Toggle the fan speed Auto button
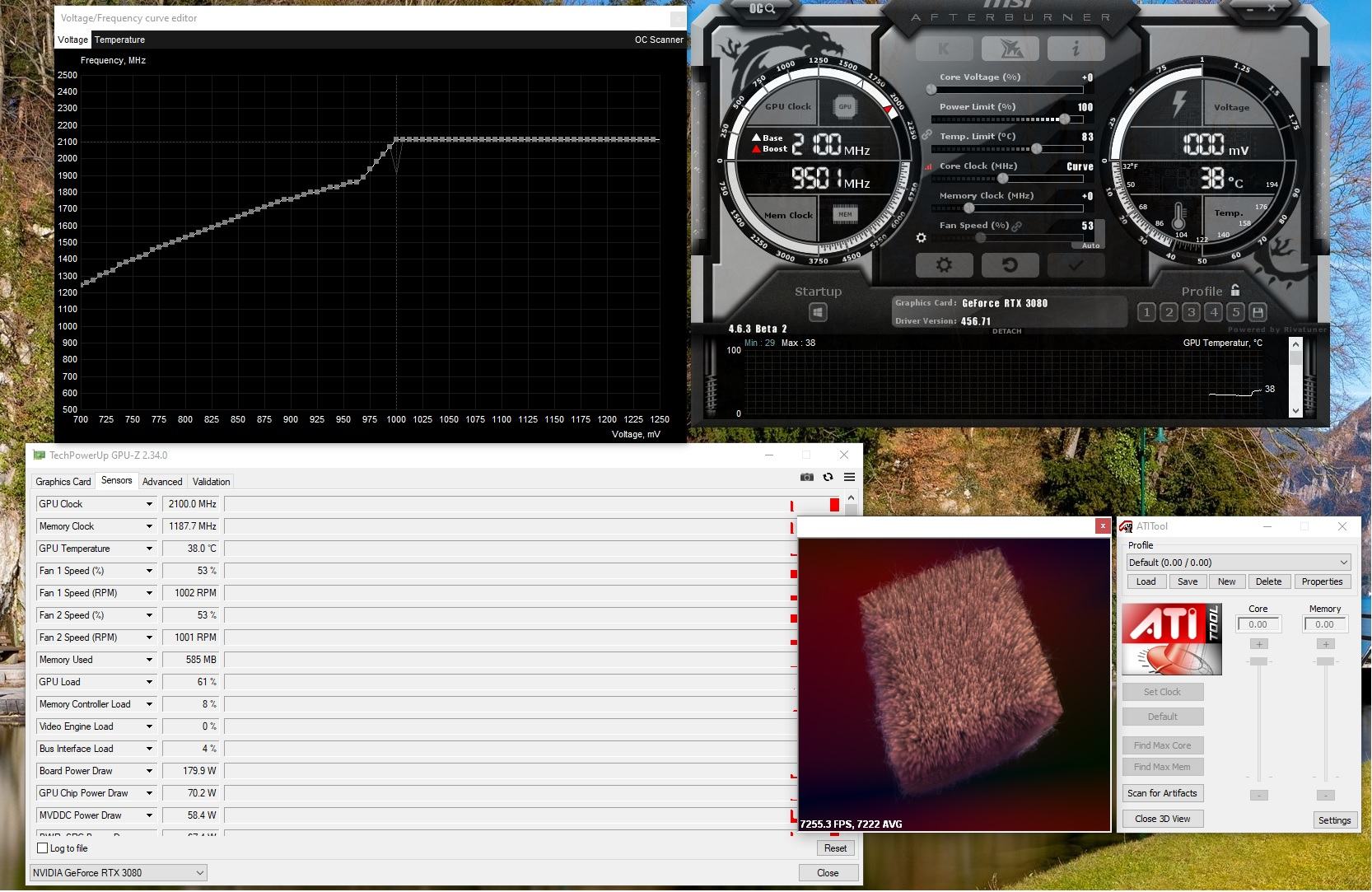Image resolution: width=1372 pixels, height=892 pixels. [1090, 245]
